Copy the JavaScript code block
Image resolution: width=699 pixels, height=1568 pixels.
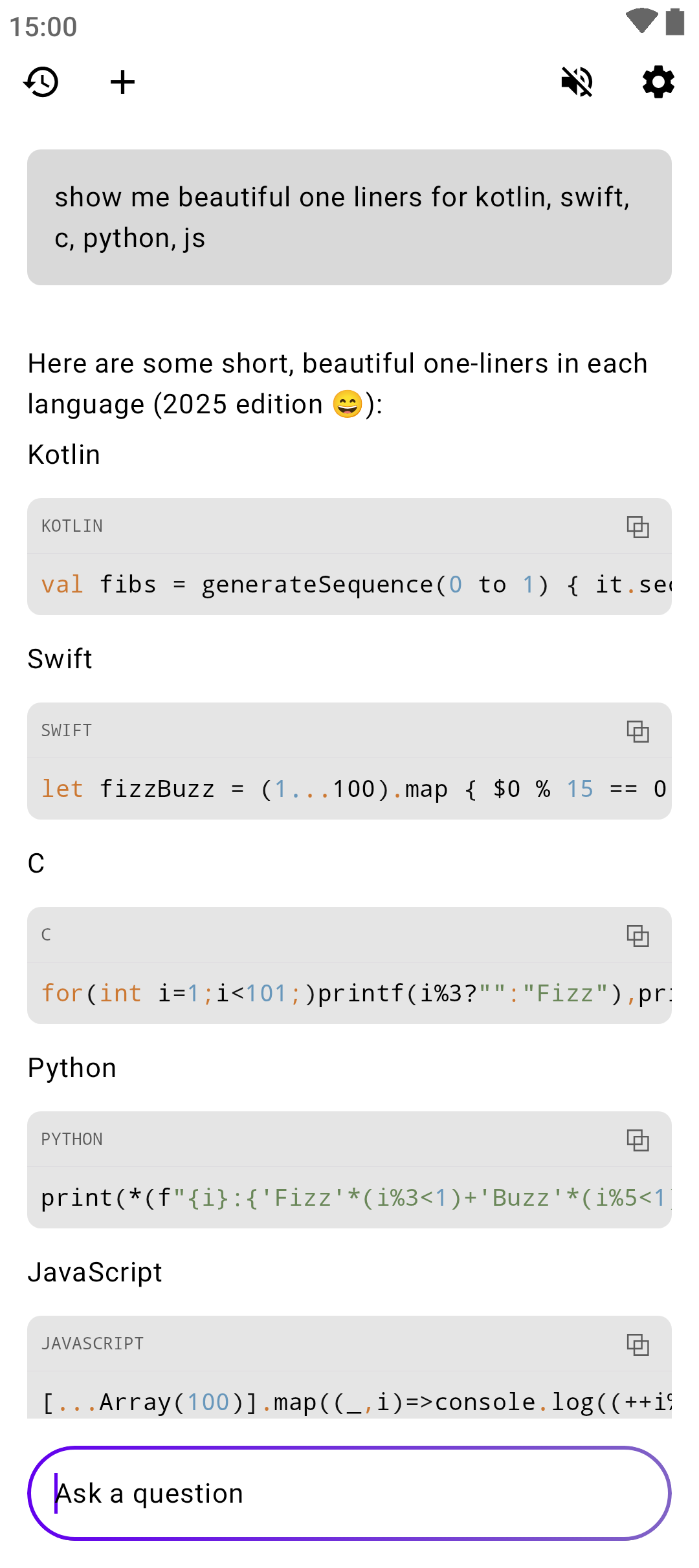click(x=638, y=1344)
